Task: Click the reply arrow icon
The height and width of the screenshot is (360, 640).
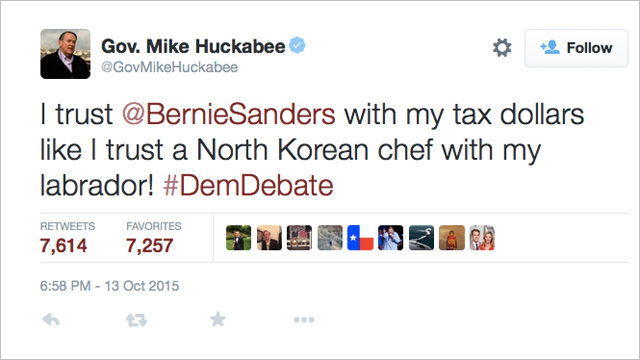Action: coord(51,320)
